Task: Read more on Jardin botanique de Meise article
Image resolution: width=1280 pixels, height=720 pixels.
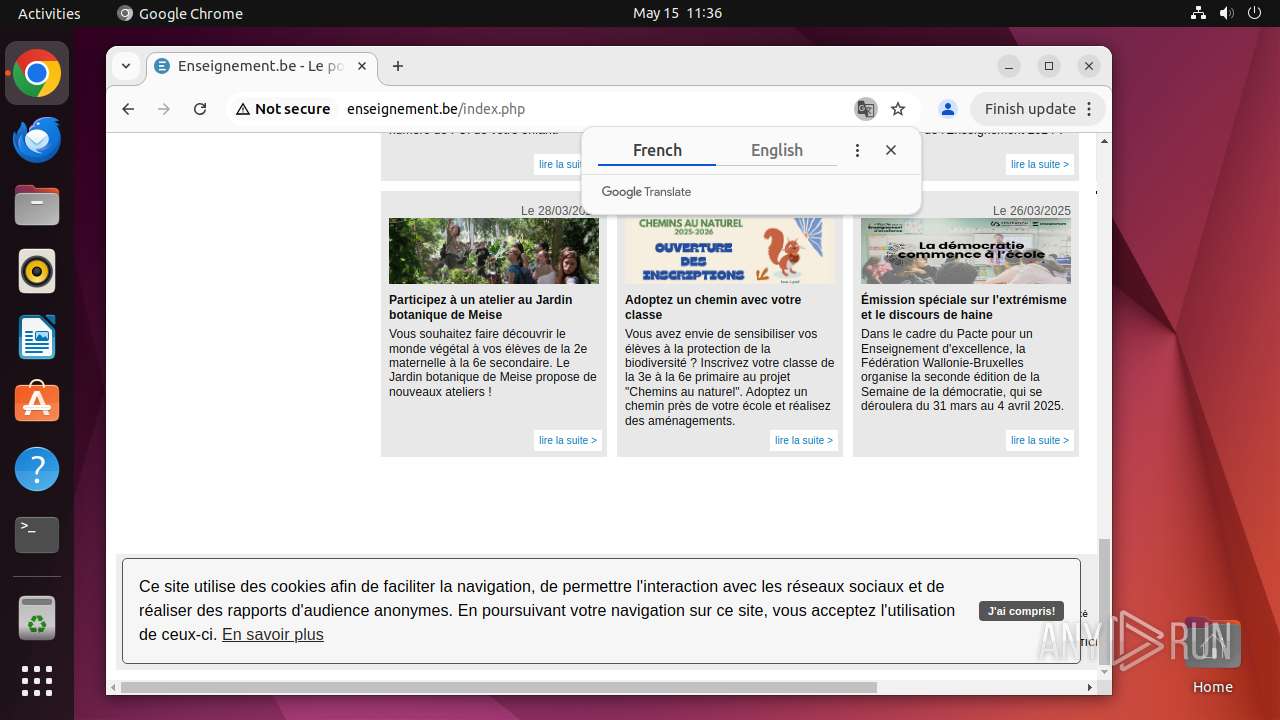Action: tap(568, 440)
